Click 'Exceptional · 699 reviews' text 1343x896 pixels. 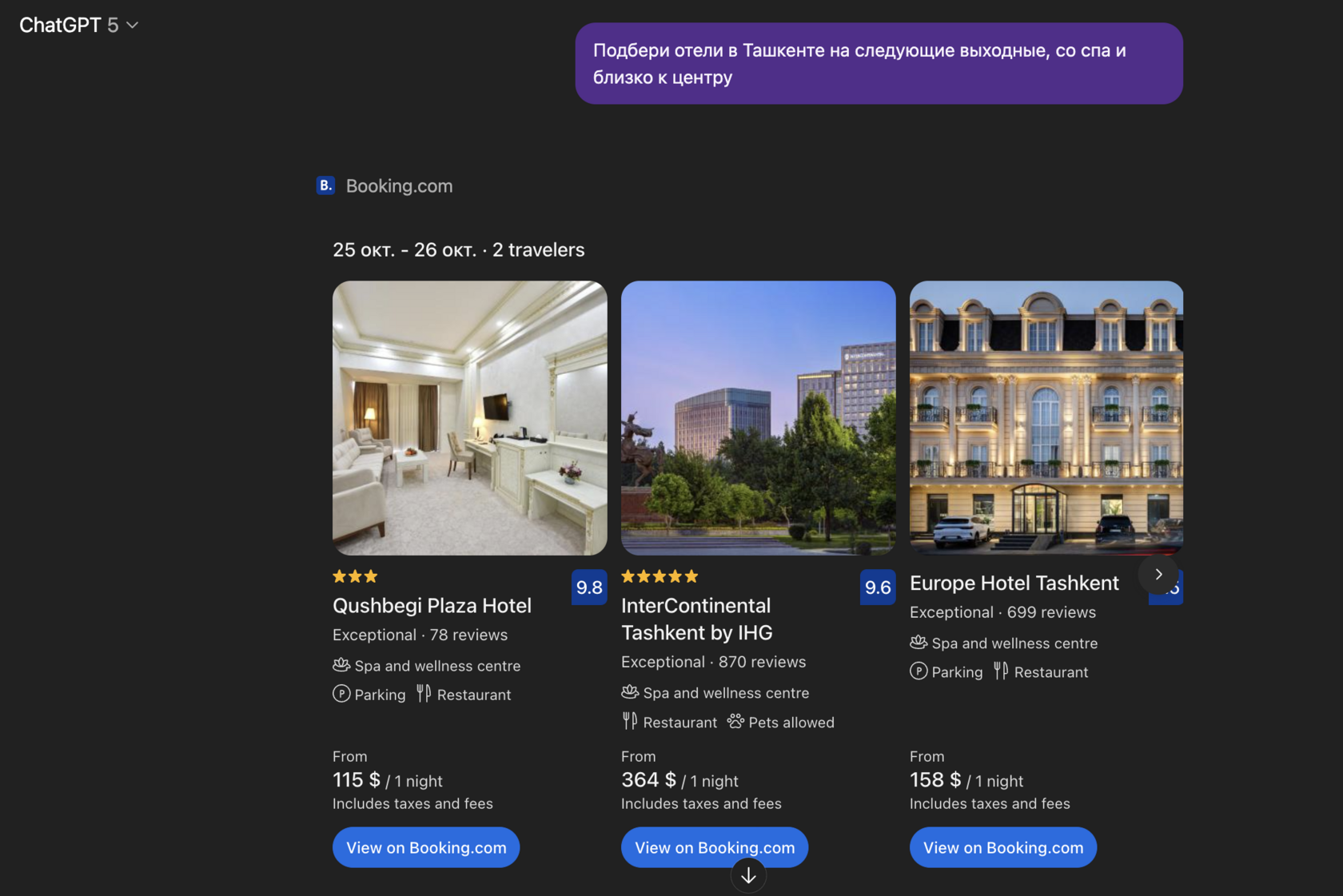(x=1002, y=612)
